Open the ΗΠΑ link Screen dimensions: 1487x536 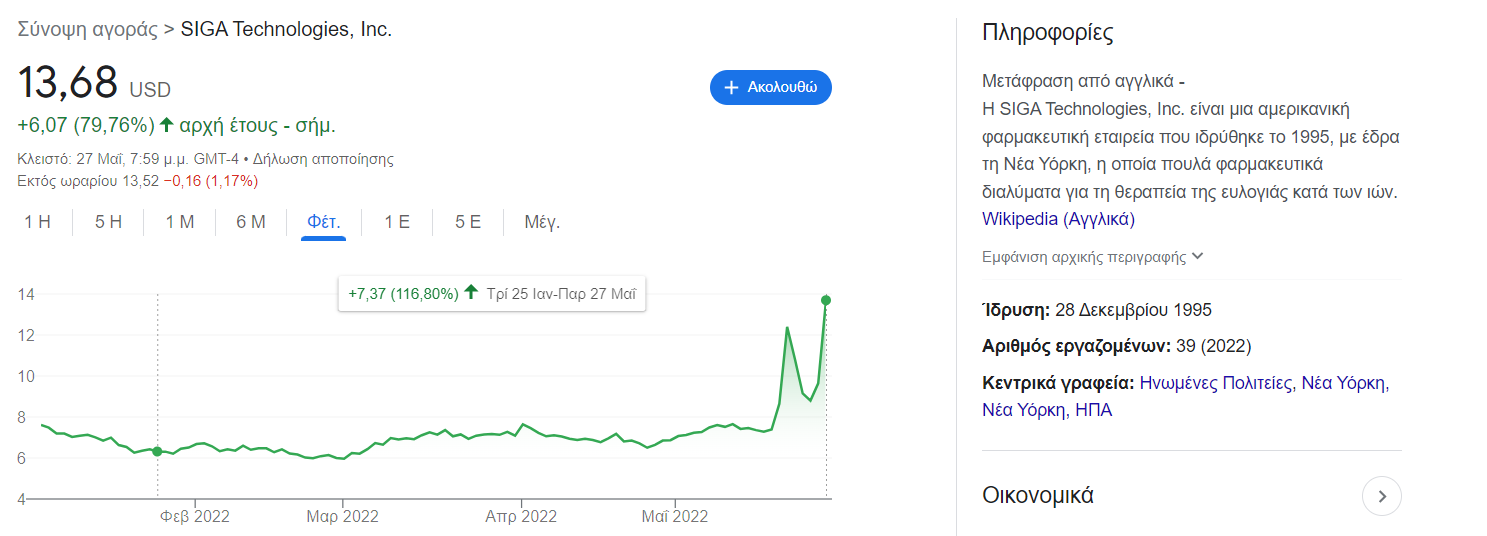(1093, 410)
